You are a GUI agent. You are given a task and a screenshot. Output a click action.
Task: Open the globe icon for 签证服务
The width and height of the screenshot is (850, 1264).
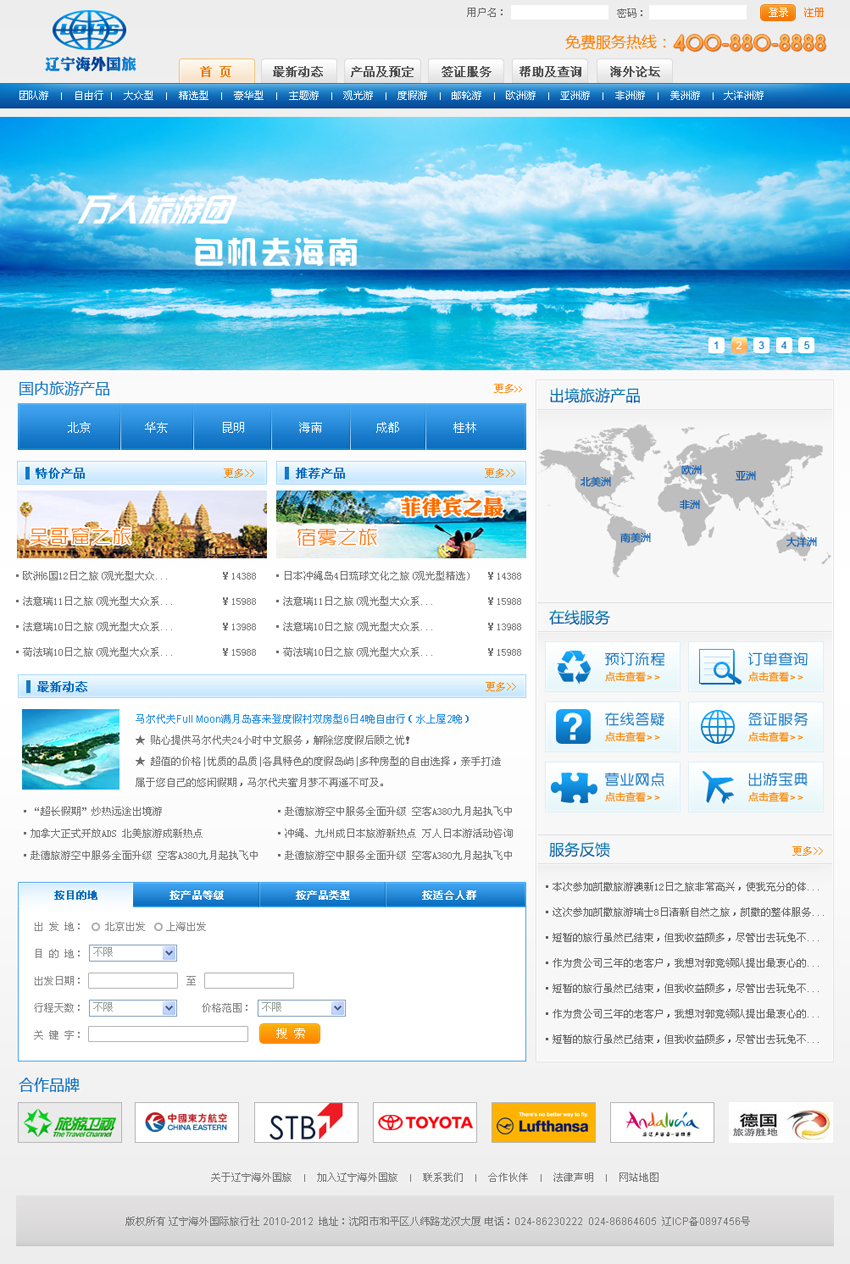coord(718,727)
